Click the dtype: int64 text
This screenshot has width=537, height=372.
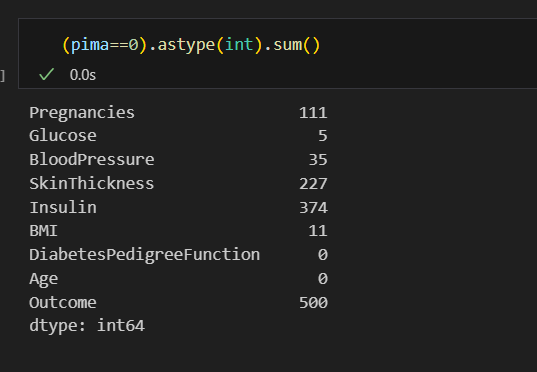(87, 325)
